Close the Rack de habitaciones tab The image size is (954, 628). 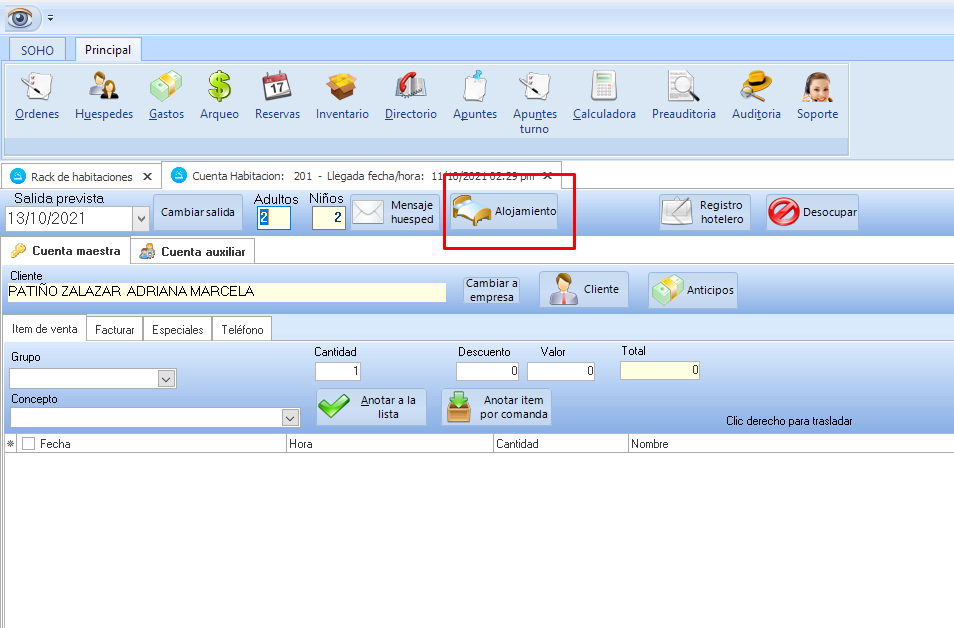click(x=148, y=176)
